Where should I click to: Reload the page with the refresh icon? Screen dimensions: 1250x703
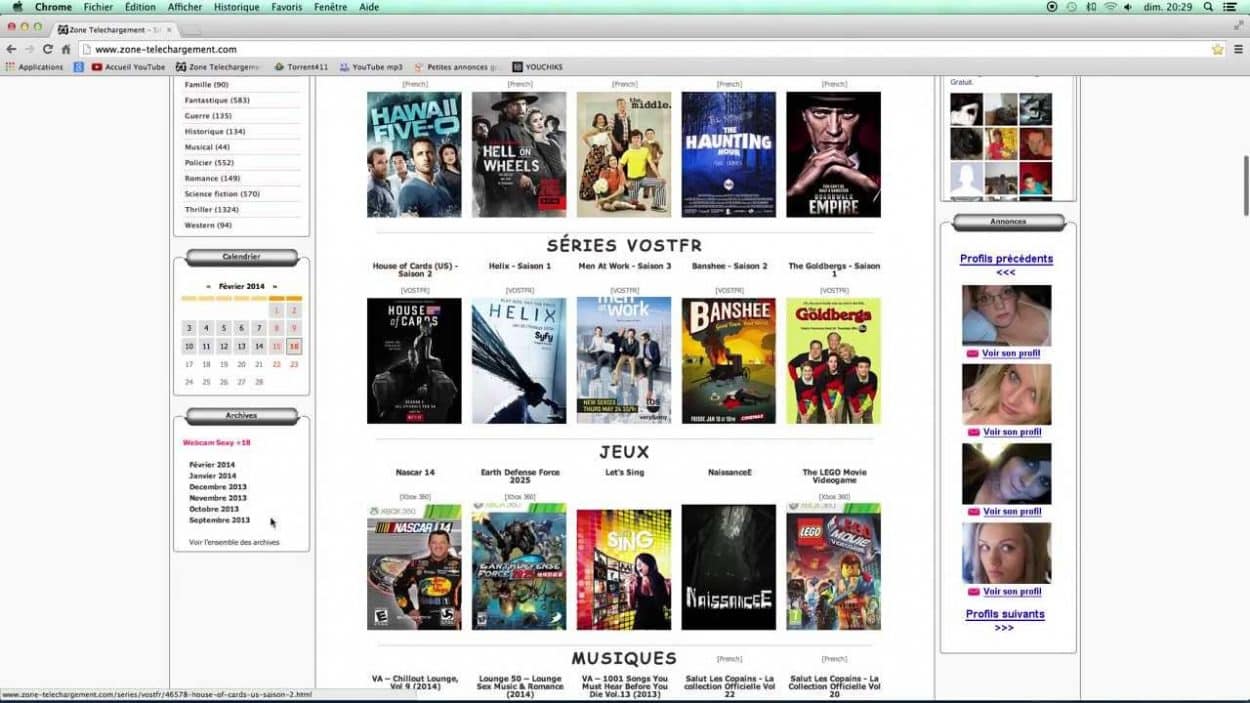[x=47, y=49]
